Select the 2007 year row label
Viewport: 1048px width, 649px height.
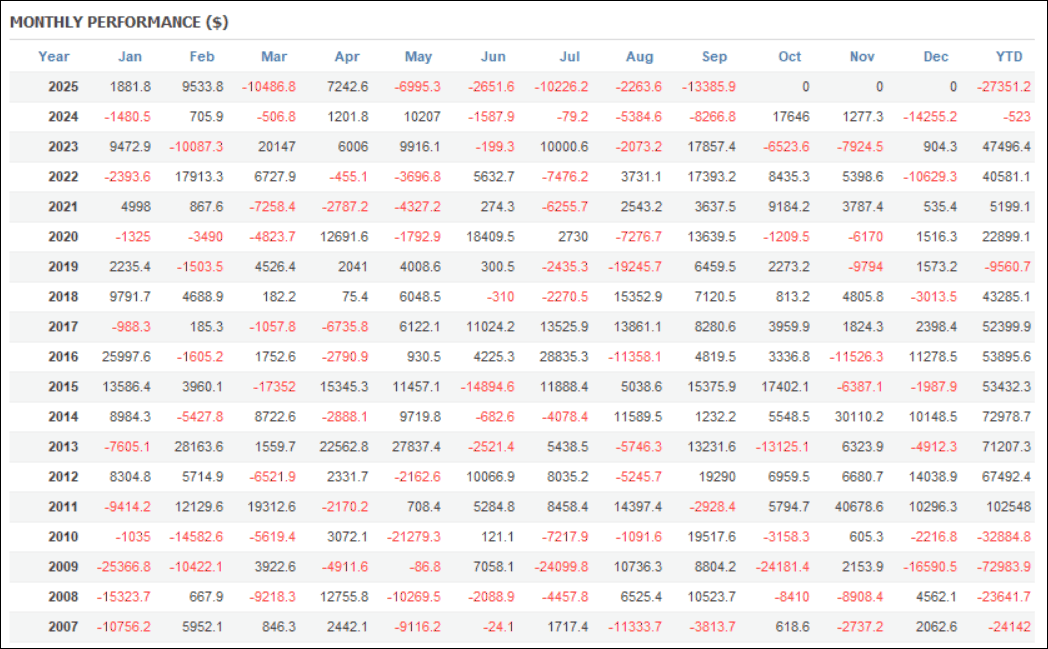63,627
